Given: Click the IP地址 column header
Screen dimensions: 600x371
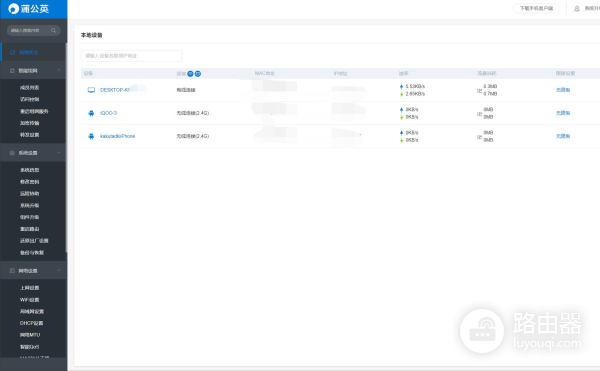Looking at the screenshot, I should coord(340,73).
